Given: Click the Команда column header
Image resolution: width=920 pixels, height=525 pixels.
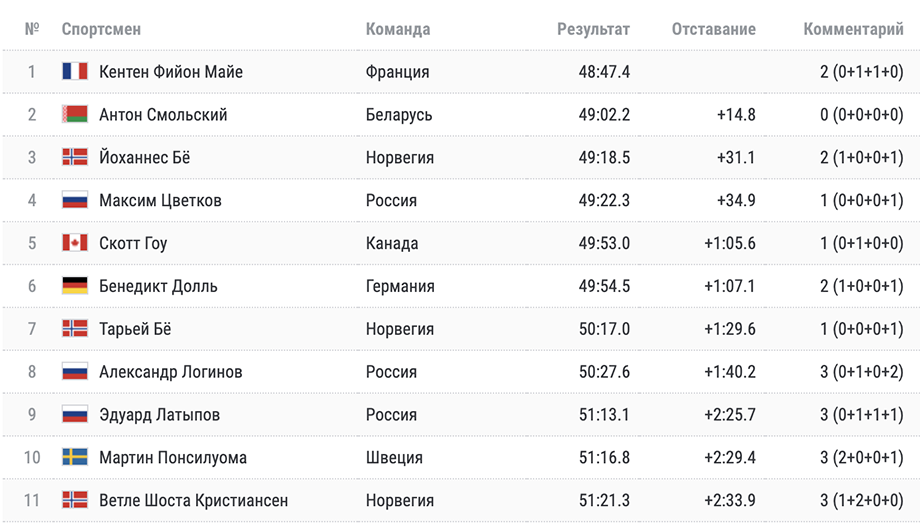Looking at the screenshot, I should point(398,29).
